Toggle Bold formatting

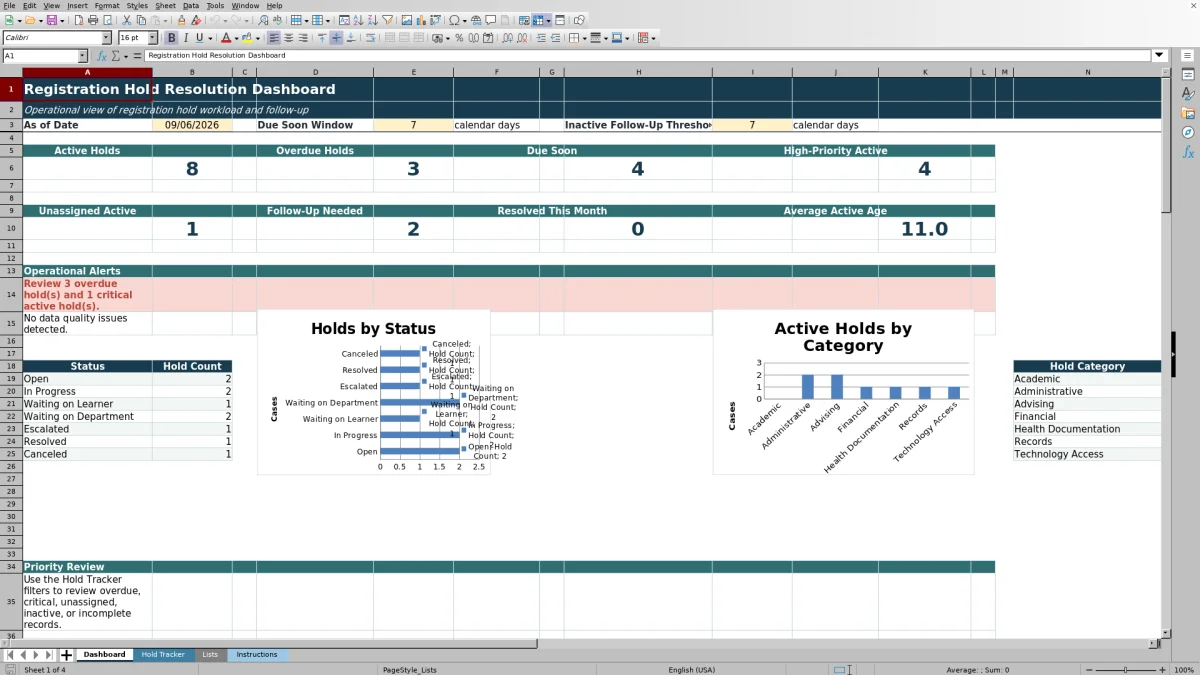pos(171,38)
